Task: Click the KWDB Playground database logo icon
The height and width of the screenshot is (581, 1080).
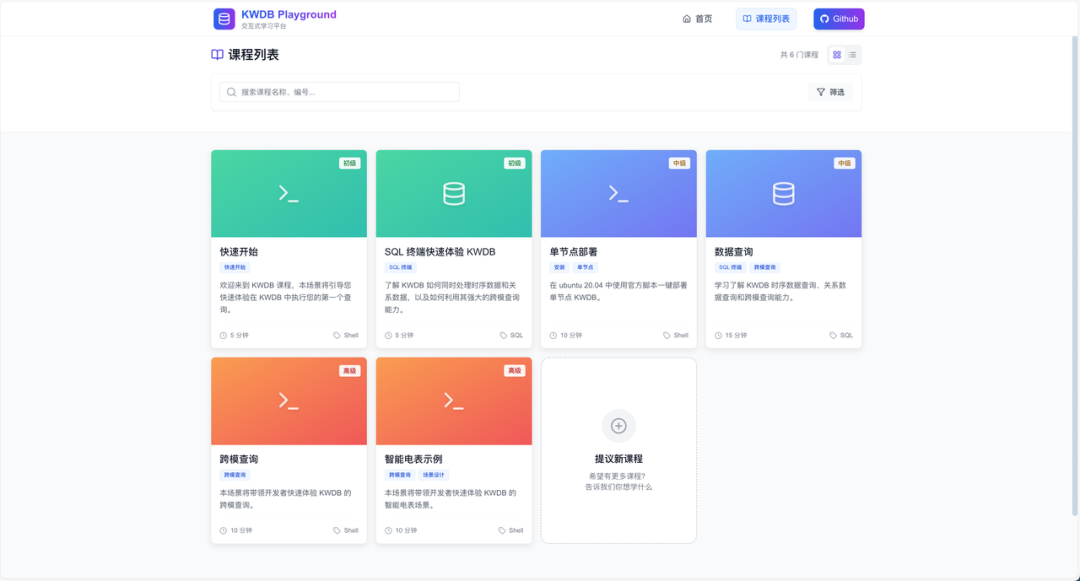Action: [x=224, y=19]
